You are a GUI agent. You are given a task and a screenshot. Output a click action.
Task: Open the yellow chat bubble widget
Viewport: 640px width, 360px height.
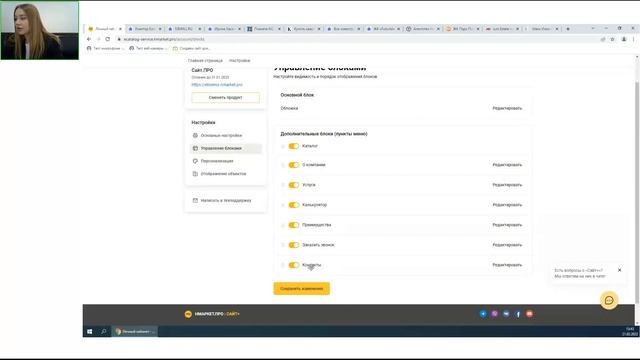(x=609, y=300)
